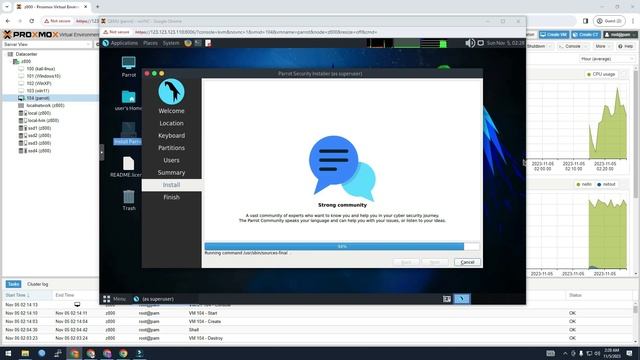Open user's Home folder icon on Parrot desktop
The image size is (640, 360).
tap(129, 97)
